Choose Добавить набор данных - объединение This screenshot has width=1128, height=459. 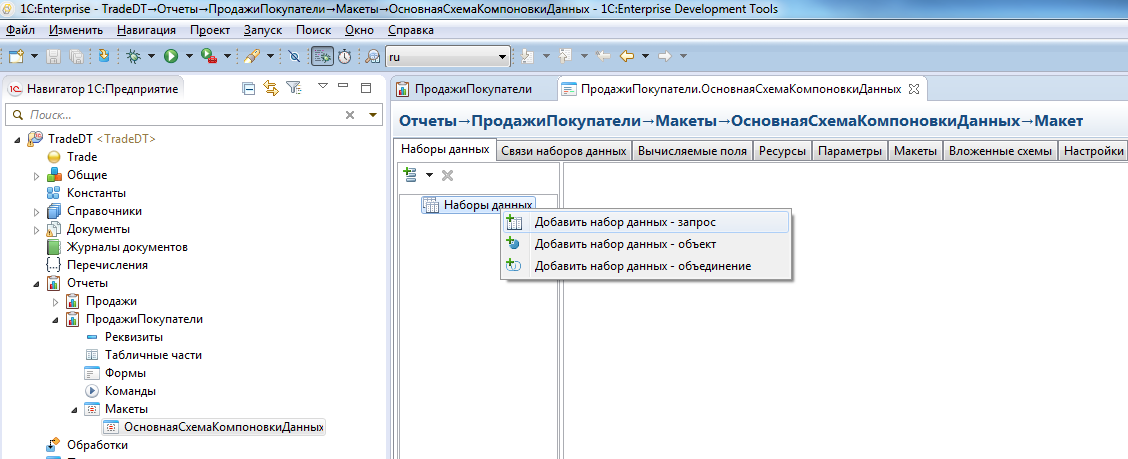pos(646,265)
